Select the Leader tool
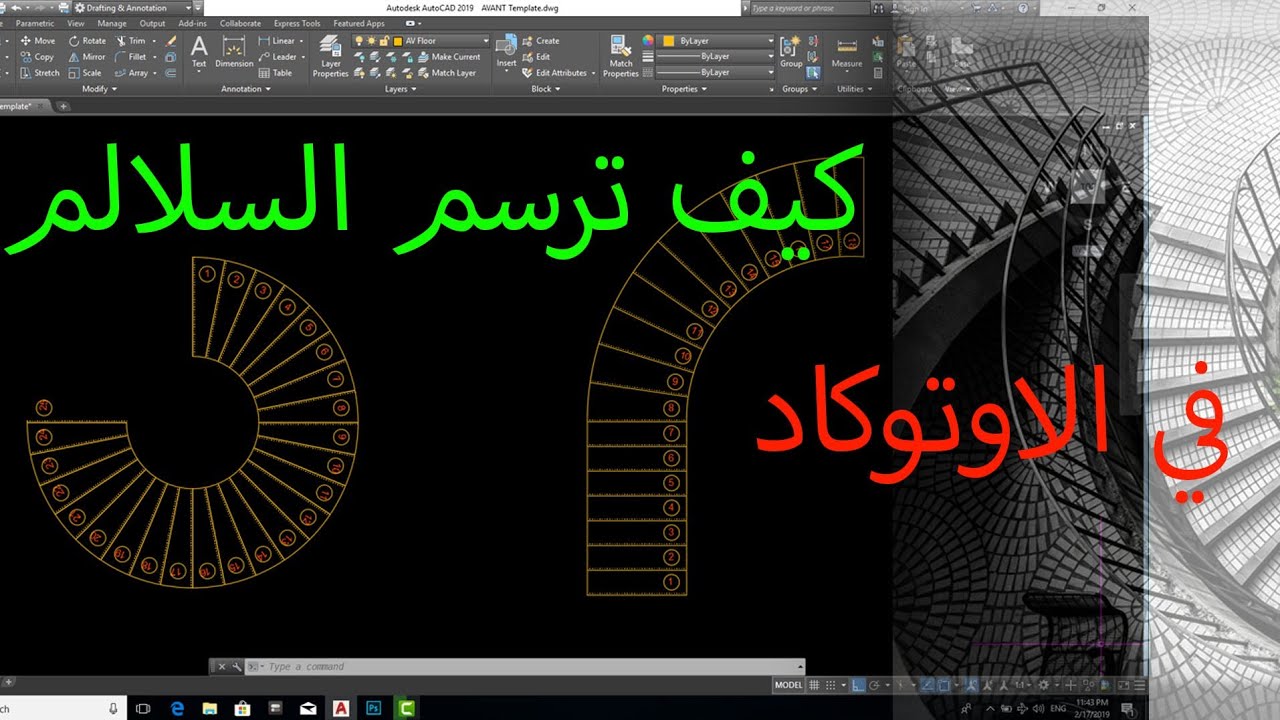 278,57
